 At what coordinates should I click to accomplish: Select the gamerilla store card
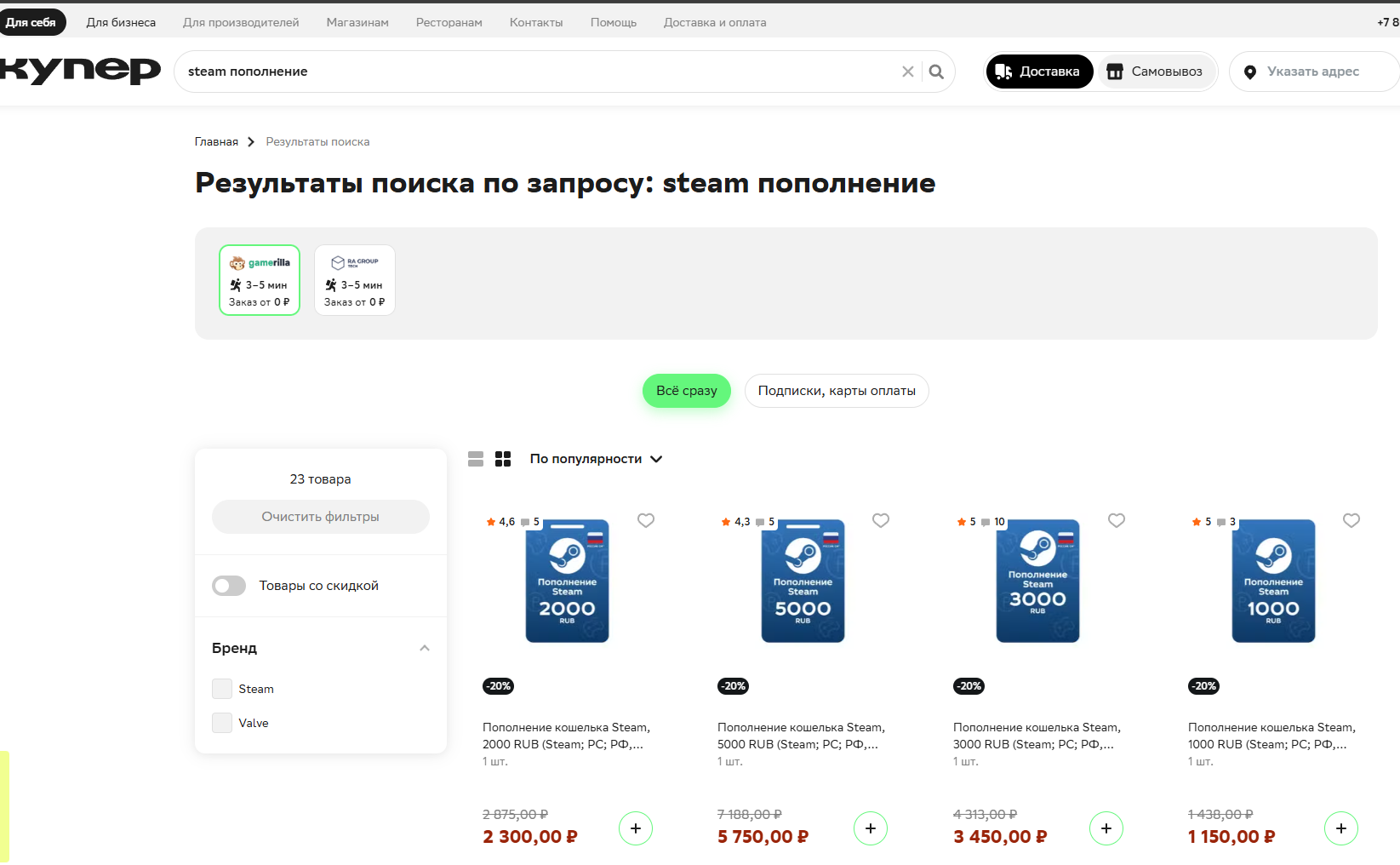260,280
